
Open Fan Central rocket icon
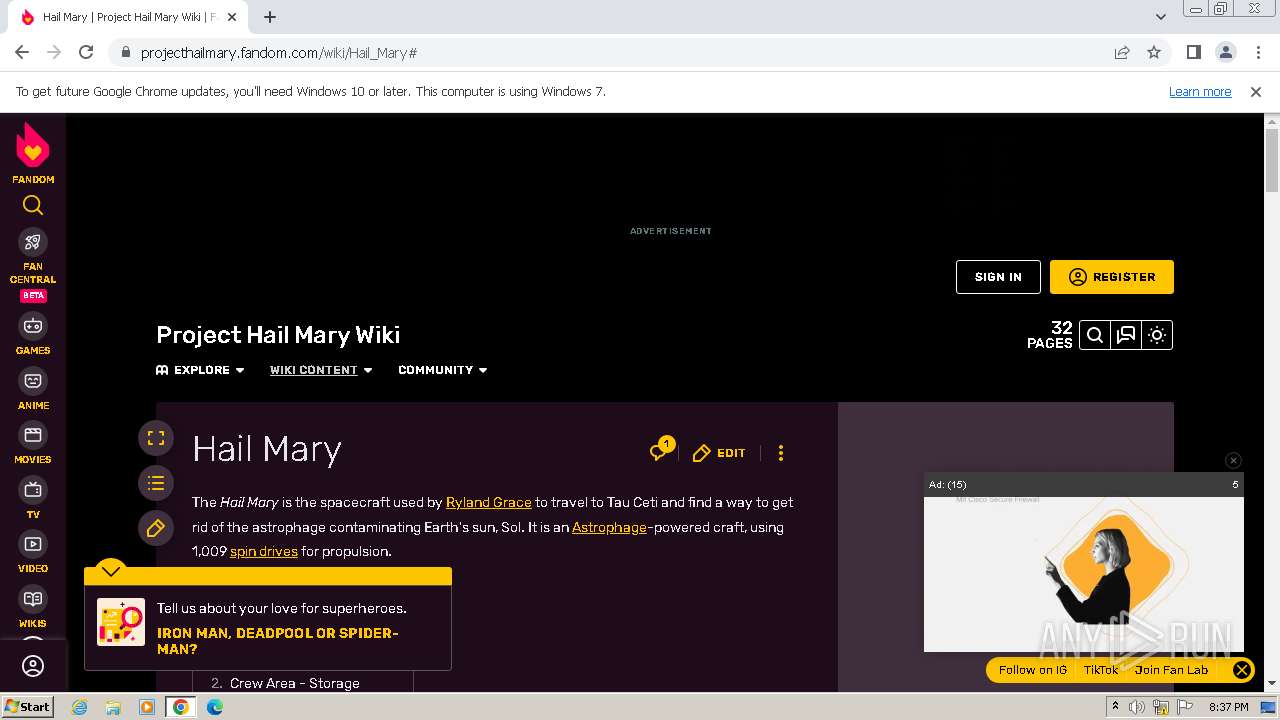coord(33,242)
